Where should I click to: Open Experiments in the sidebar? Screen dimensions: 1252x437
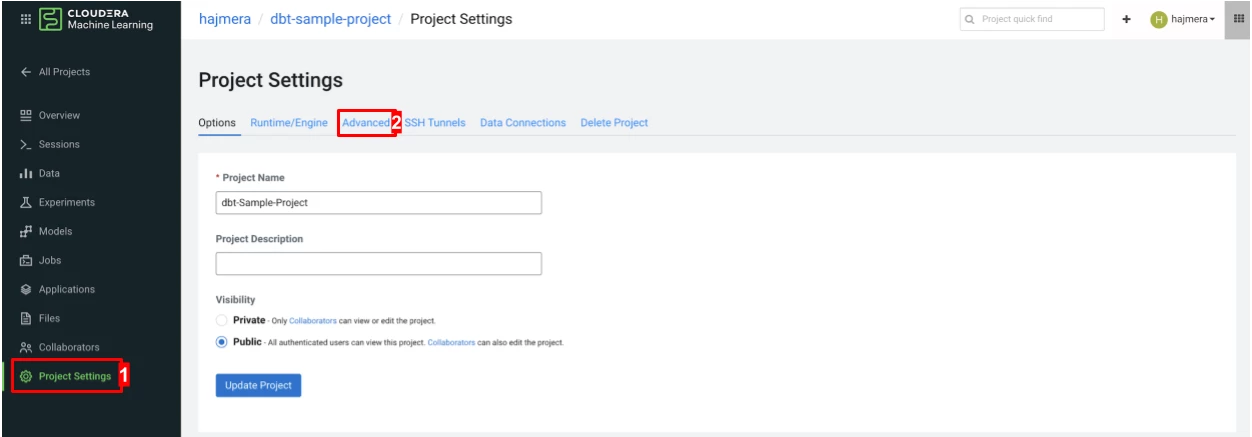pyautogui.click(x=57, y=202)
